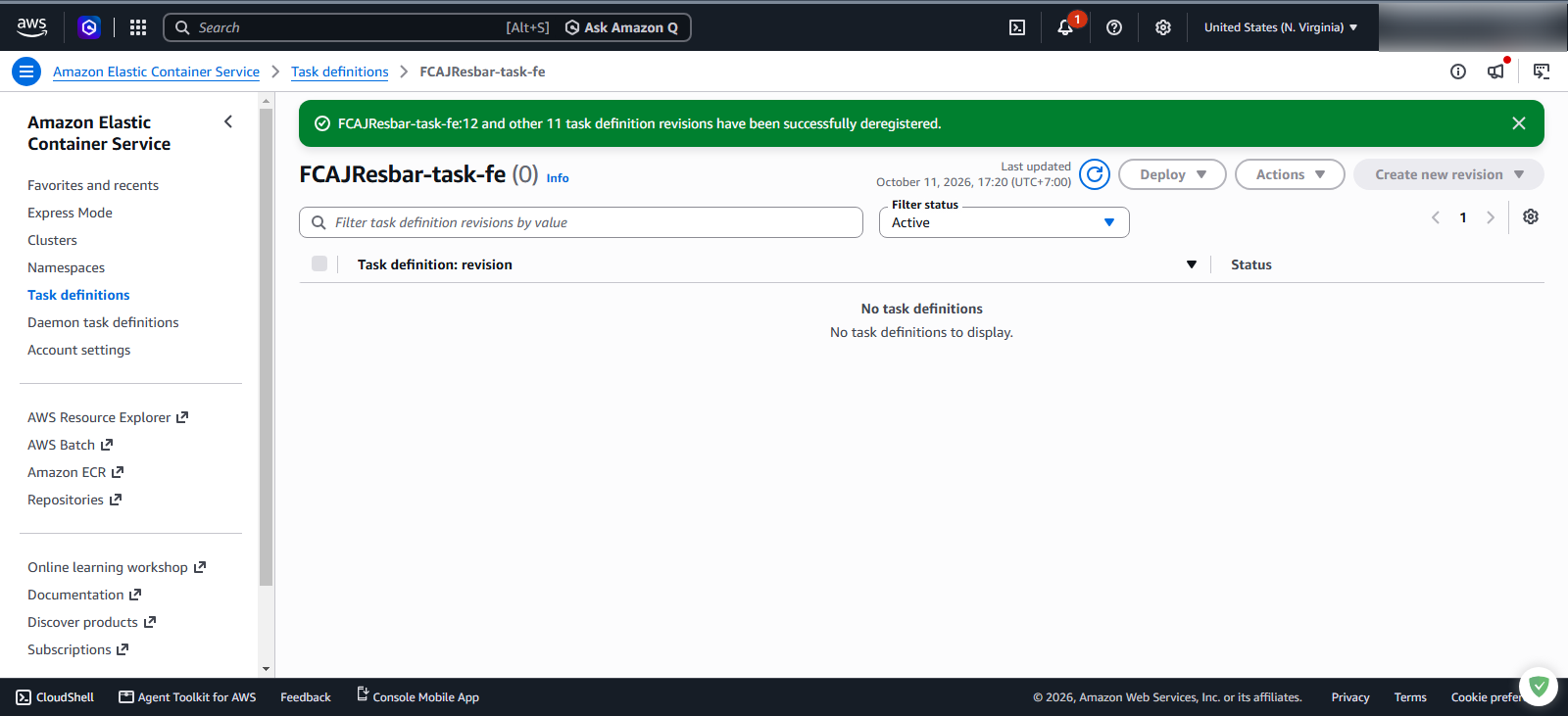The height and width of the screenshot is (716, 1568).
Task: Go to the previous page of revisions
Action: (1436, 217)
